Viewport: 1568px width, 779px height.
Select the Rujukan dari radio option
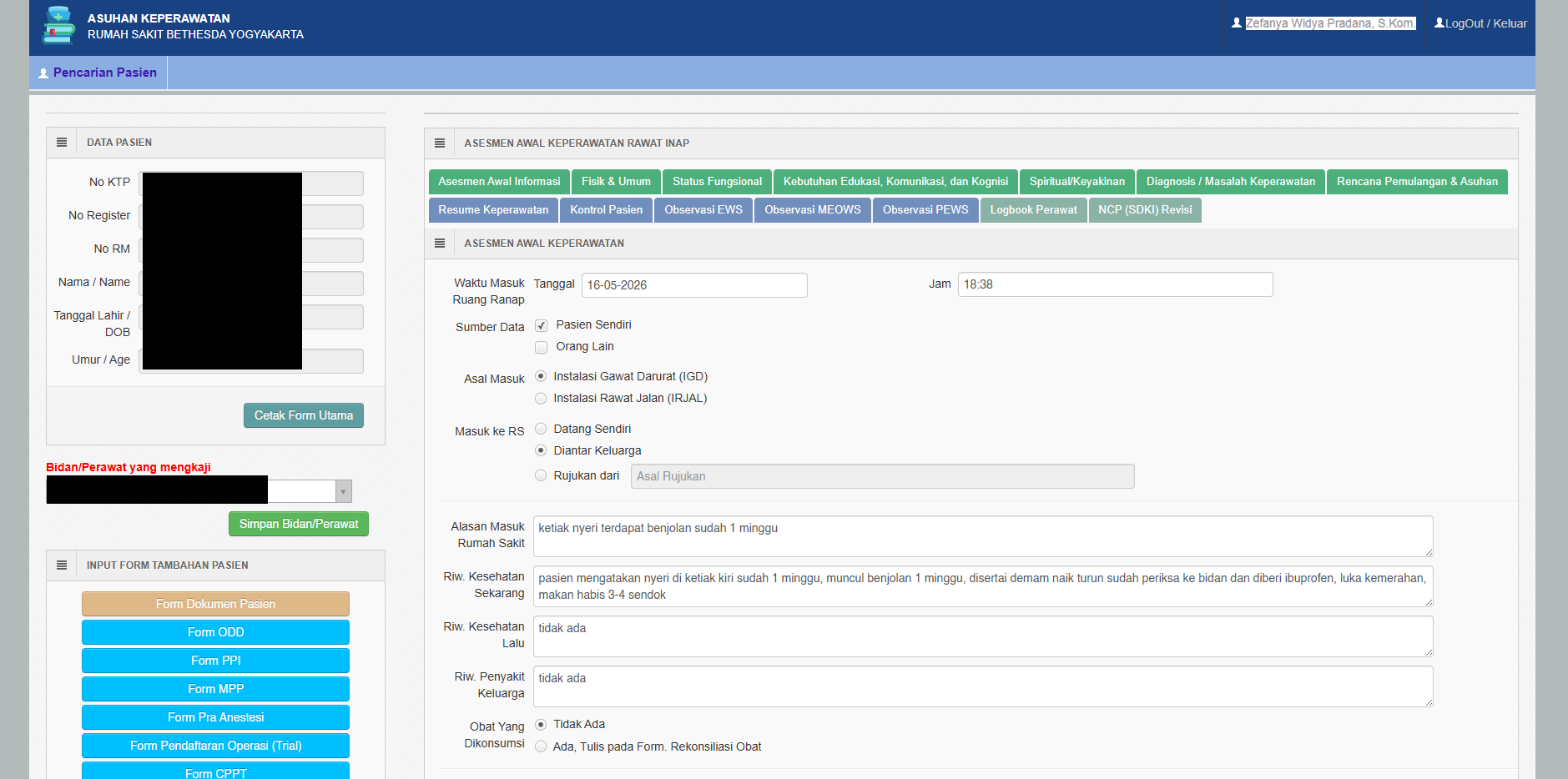pyautogui.click(x=541, y=475)
